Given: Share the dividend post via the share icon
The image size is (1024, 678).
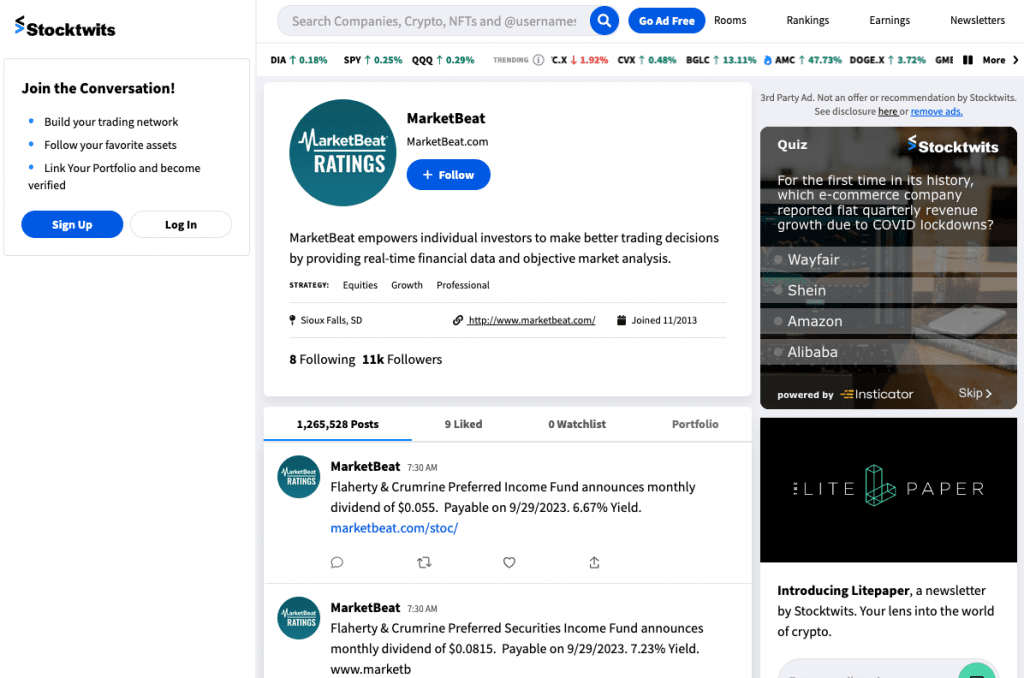Looking at the screenshot, I should (x=594, y=562).
